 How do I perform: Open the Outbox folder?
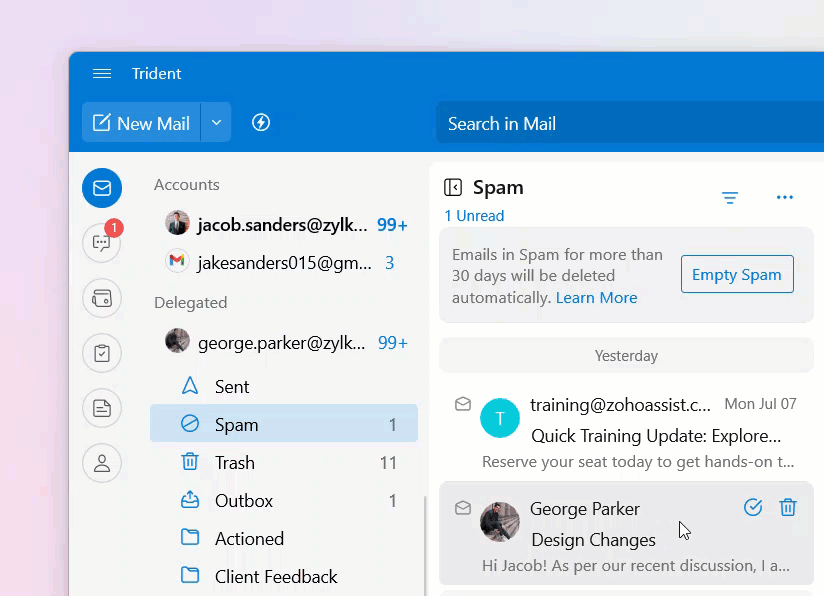(284, 500)
